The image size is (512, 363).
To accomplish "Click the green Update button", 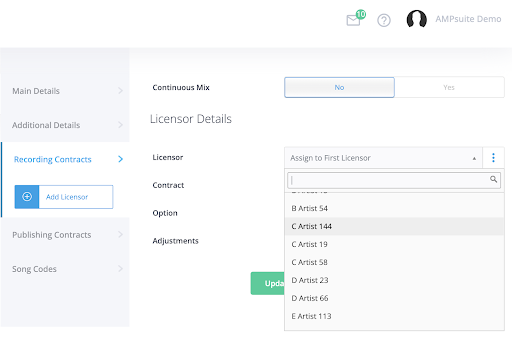I will pos(268,283).
